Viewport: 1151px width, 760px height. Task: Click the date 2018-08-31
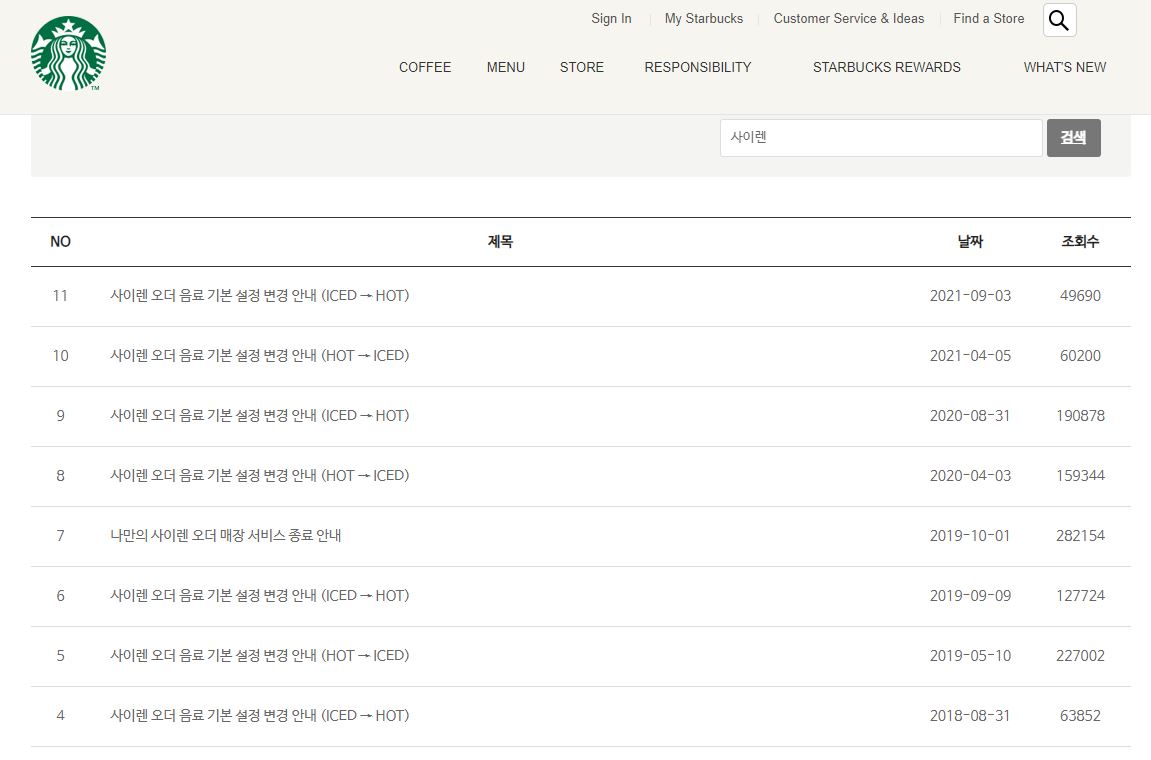970,716
